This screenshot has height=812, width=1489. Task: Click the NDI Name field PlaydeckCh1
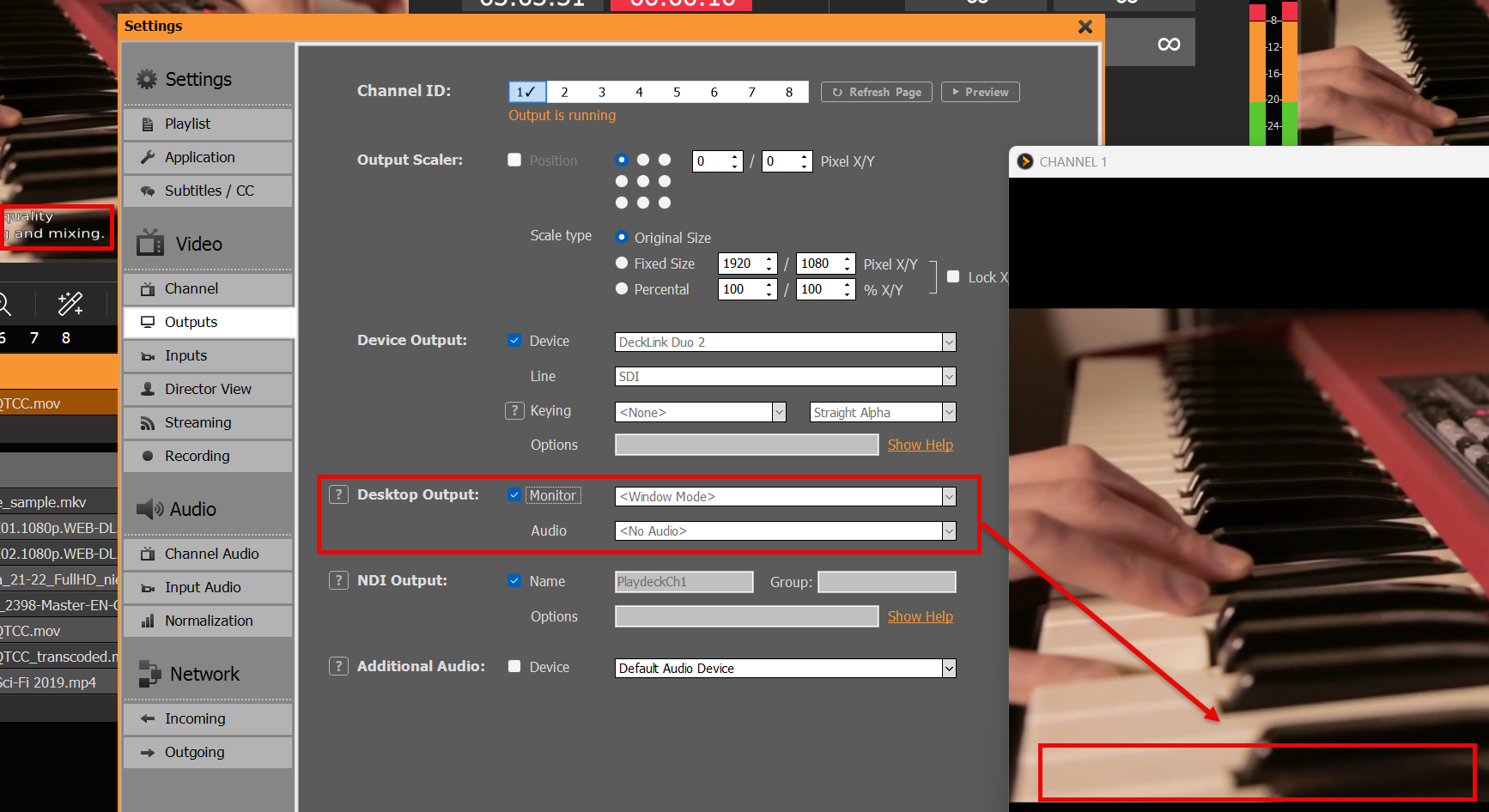pos(684,582)
